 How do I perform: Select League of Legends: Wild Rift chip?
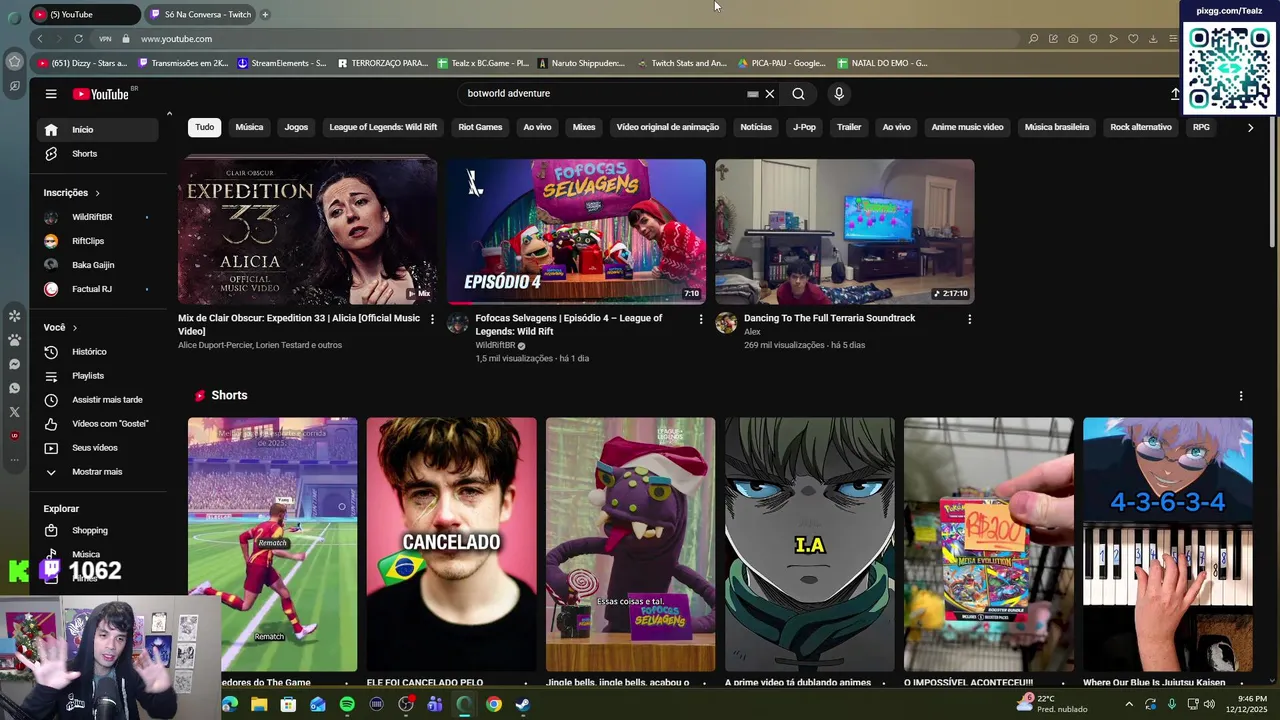[x=383, y=128]
